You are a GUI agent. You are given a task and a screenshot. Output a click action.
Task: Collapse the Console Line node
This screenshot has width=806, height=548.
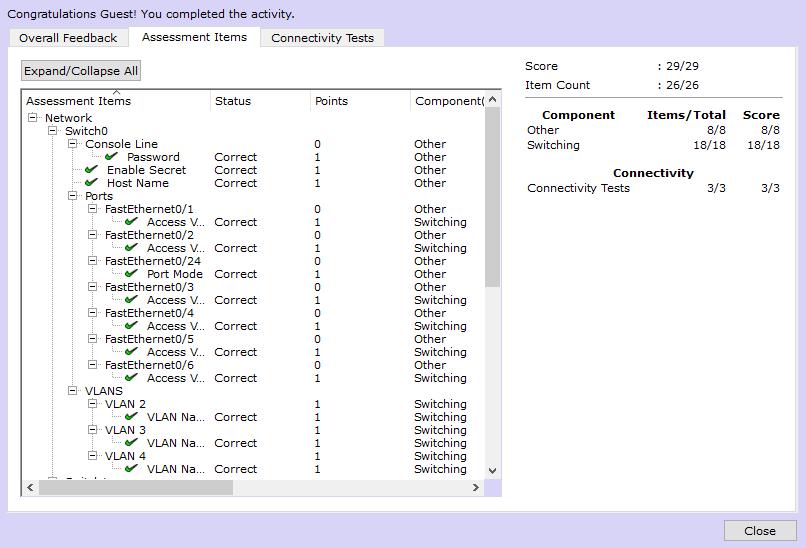pos(73,144)
